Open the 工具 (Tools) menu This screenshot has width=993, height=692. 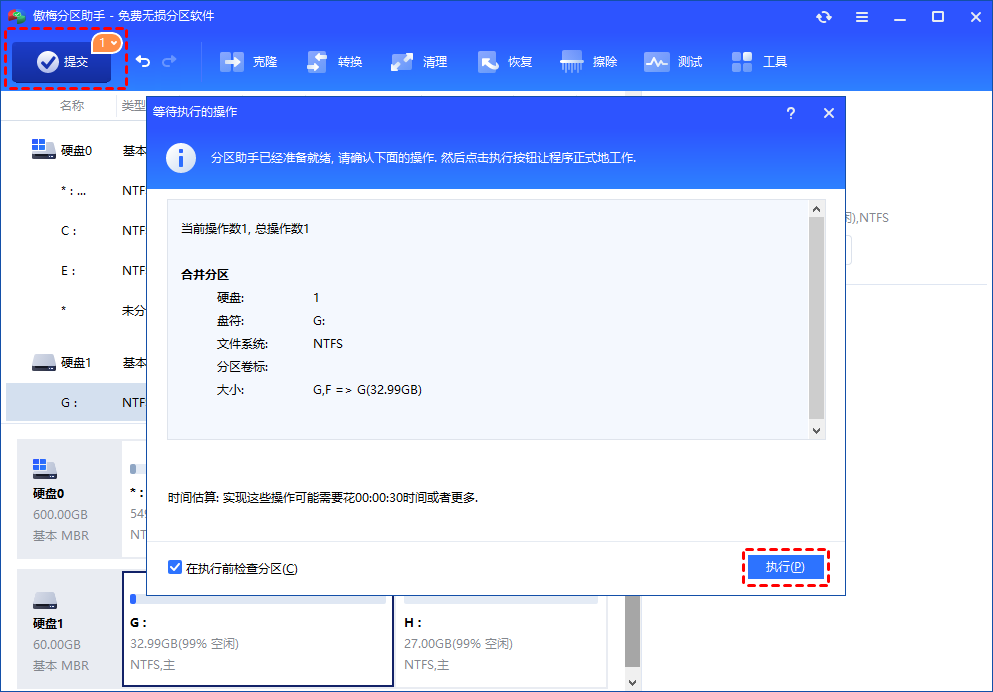(760, 62)
